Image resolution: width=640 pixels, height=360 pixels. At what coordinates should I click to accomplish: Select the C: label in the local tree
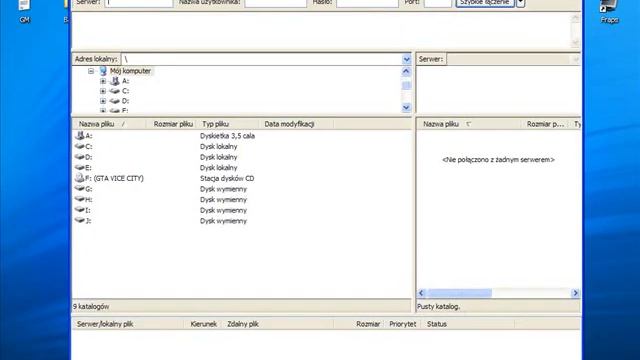(x=125, y=91)
